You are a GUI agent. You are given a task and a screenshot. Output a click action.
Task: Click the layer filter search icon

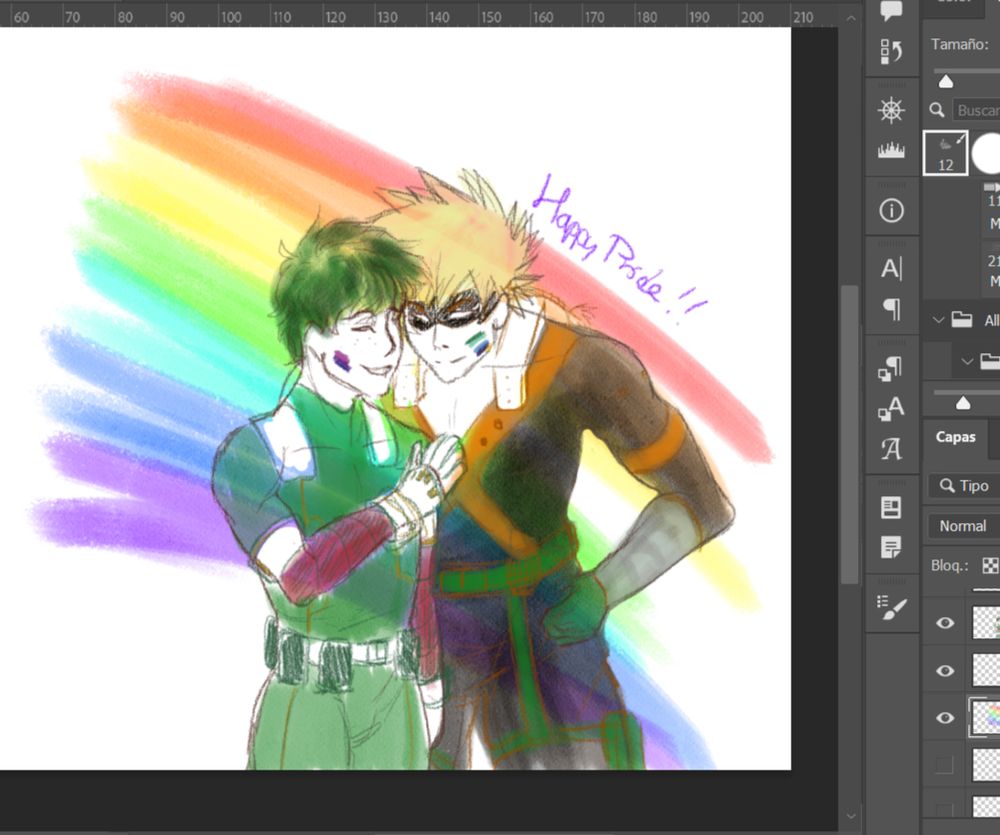(x=947, y=485)
